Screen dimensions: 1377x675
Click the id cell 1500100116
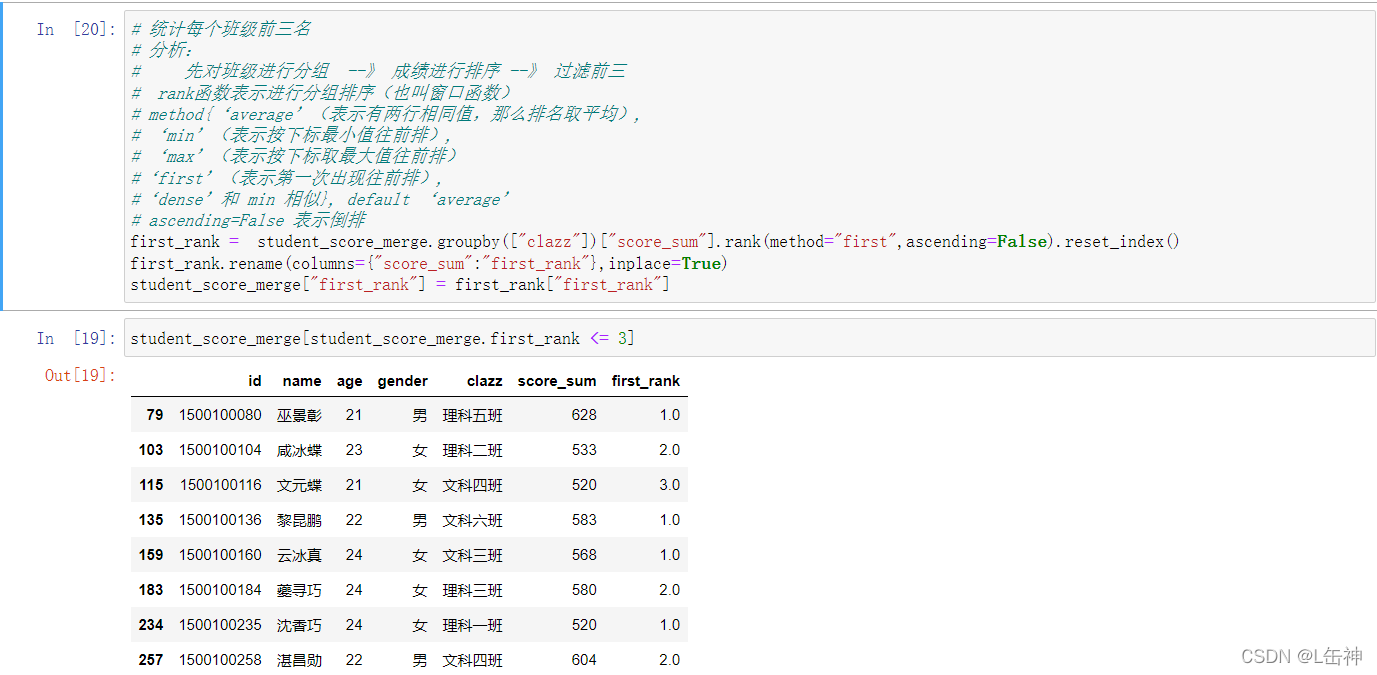click(220, 485)
